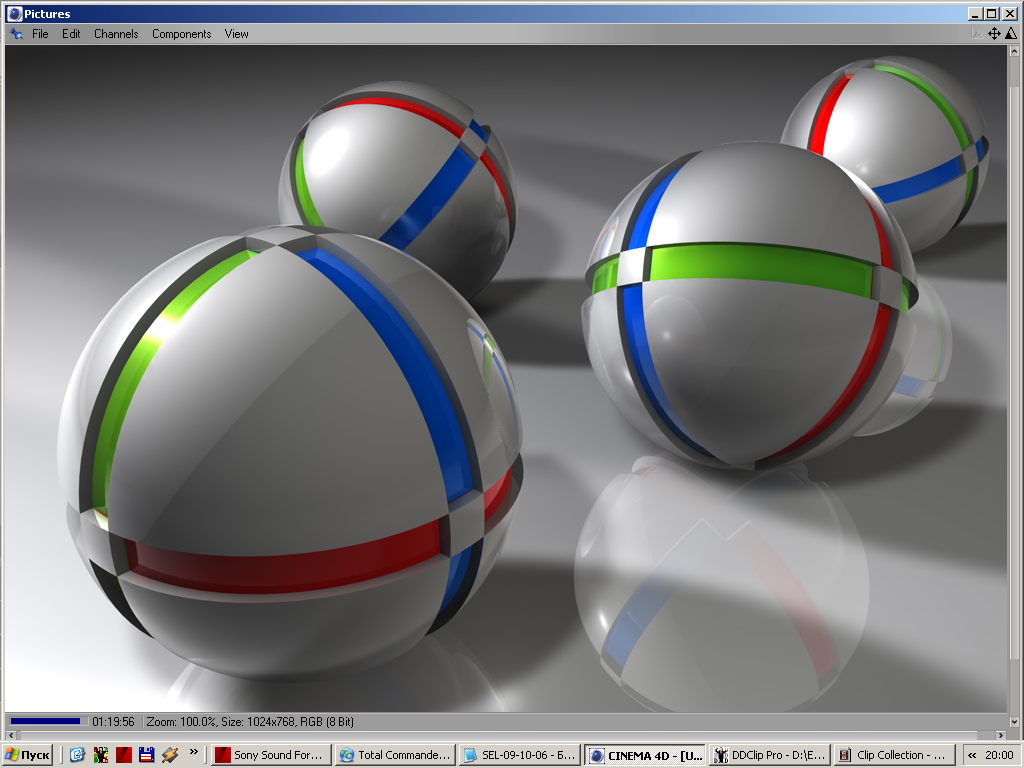Click the floppy disk quick launch icon
This screenshot has width=1024, height=768.
[x=146, y=755]
